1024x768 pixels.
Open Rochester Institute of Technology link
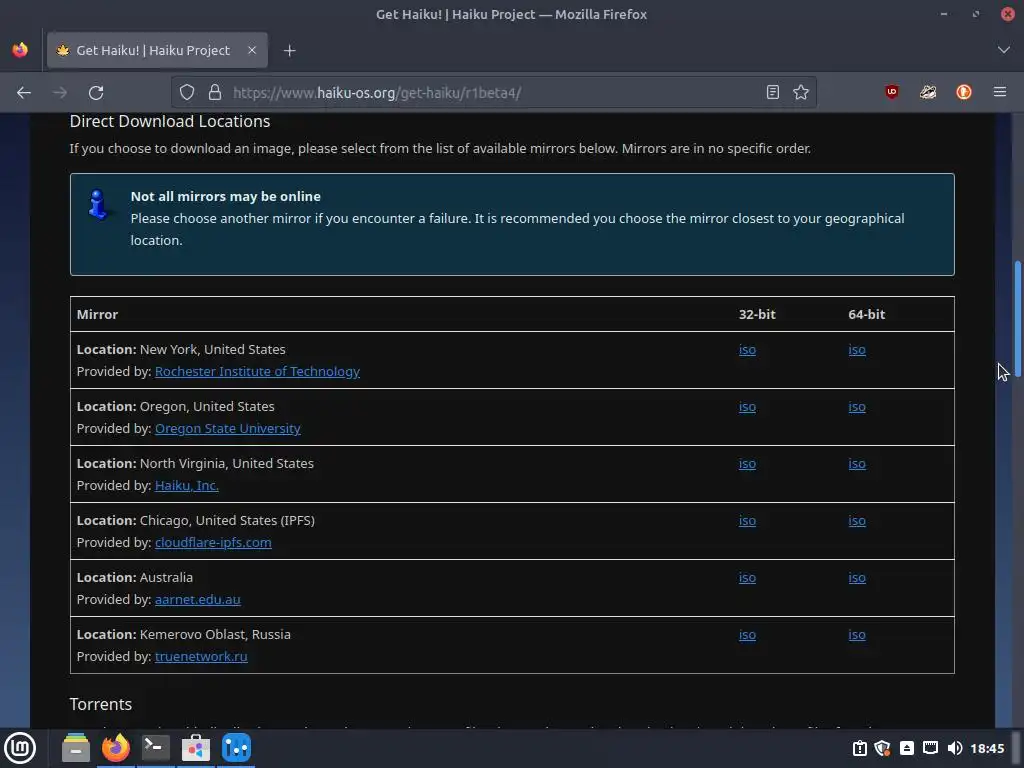coord(257,372)
